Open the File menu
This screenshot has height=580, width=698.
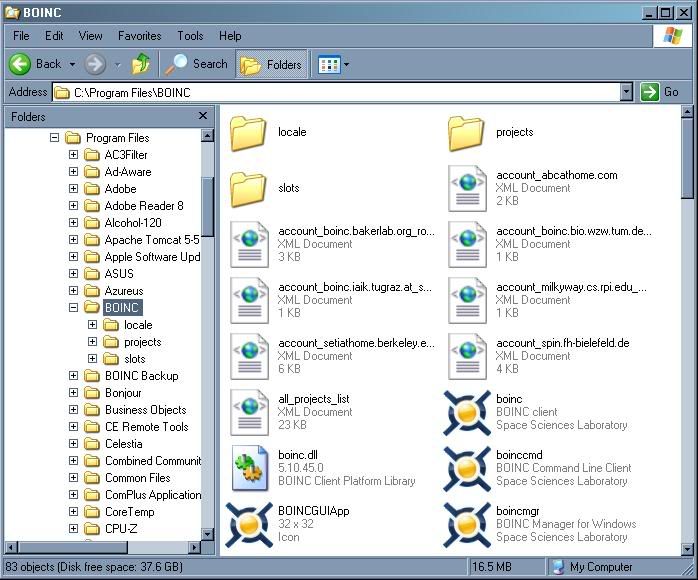[x=21, y=36]
